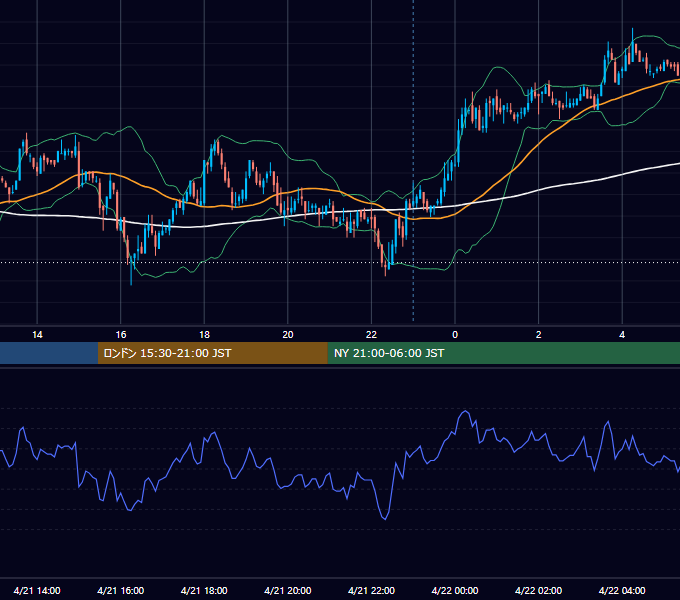Click the '0' hour label on price chart axis
The height and width of the screenshot is (600, 680).
click(455, 334)
